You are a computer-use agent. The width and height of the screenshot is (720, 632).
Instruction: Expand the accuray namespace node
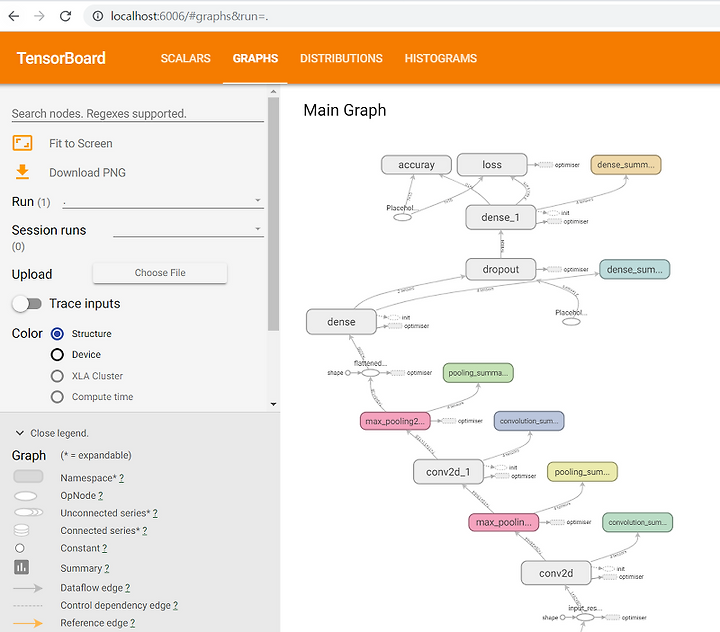click(x=416, y=164)
